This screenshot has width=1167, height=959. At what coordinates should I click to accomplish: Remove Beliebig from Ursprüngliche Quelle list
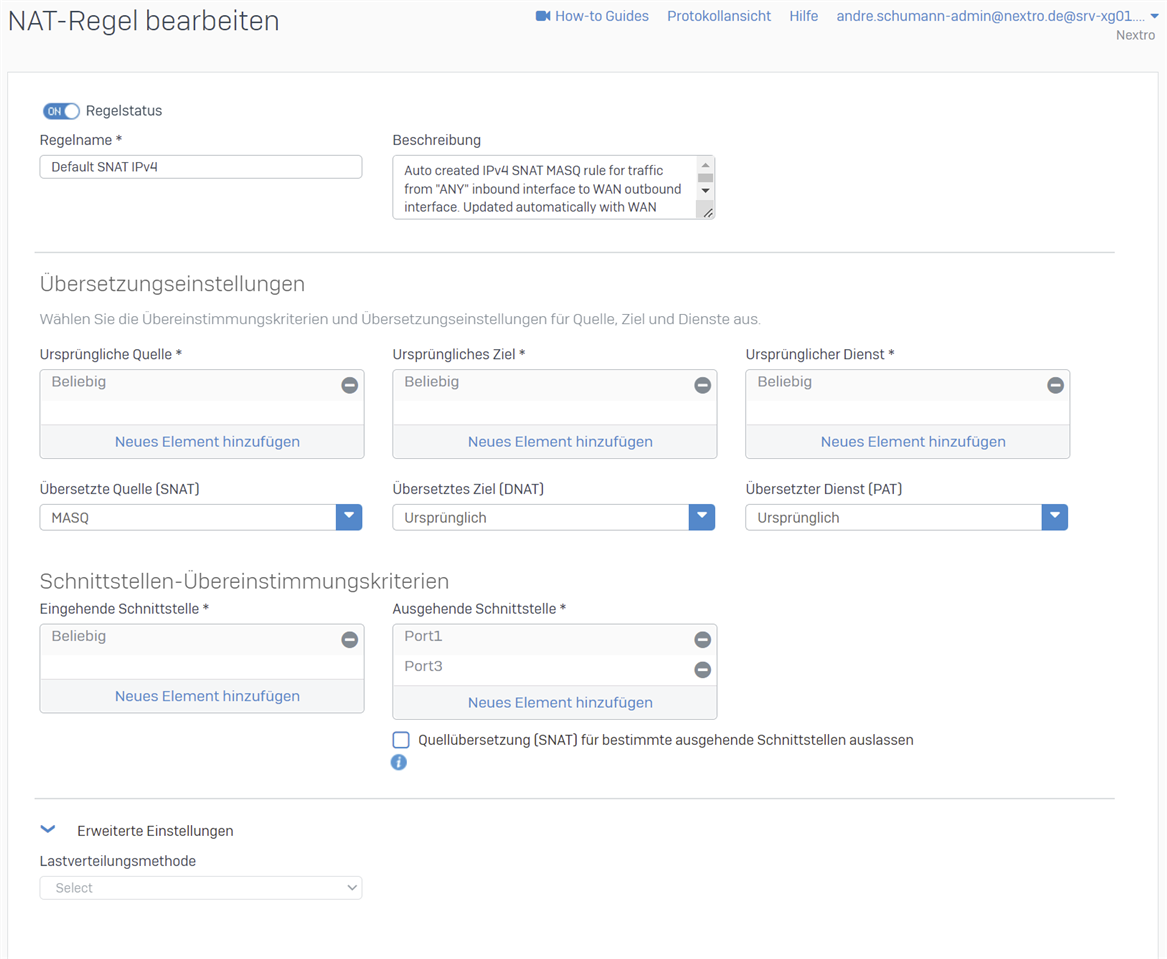(349, 385)
